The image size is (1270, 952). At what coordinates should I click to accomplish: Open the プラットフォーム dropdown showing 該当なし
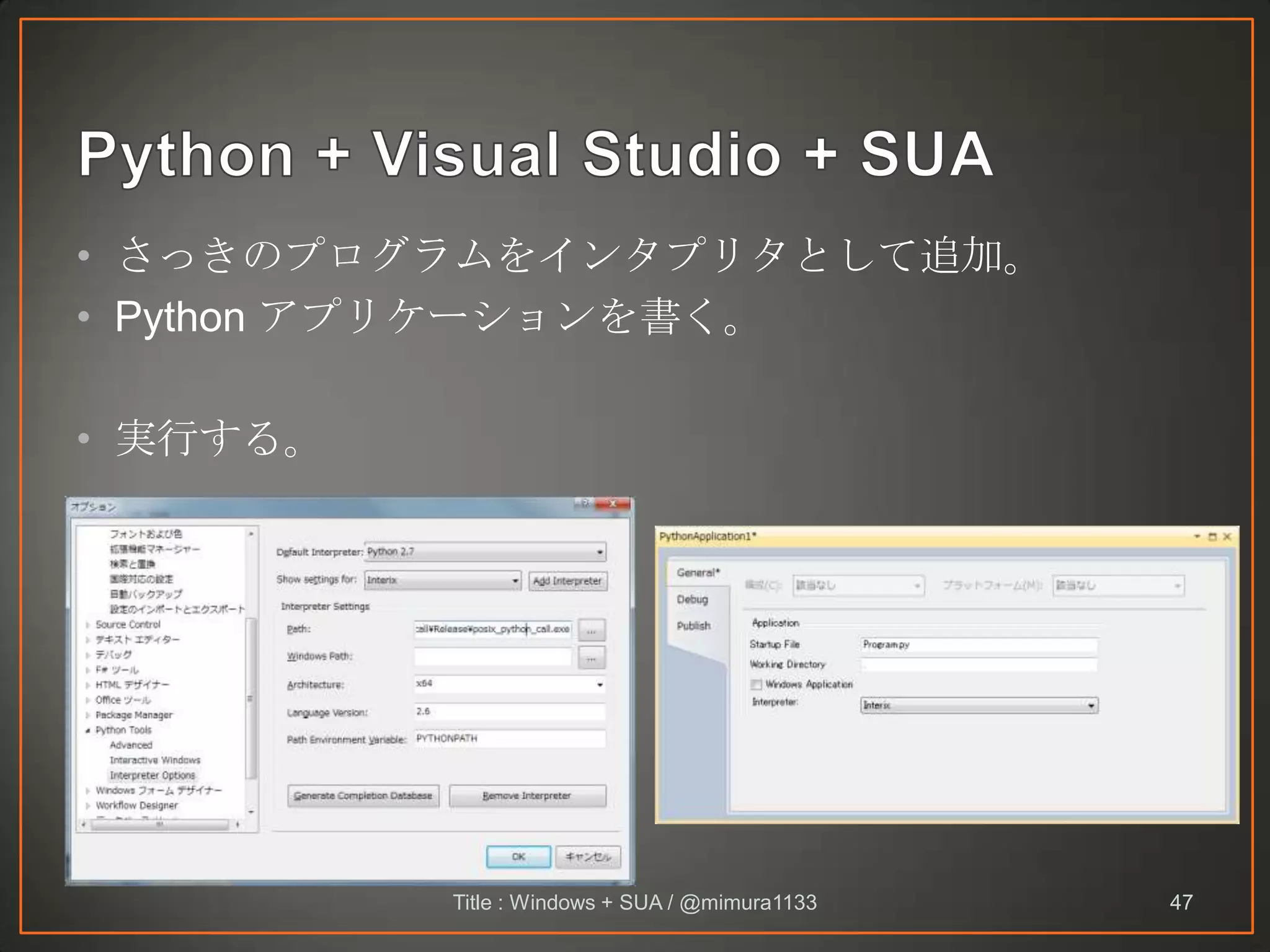1119,586
